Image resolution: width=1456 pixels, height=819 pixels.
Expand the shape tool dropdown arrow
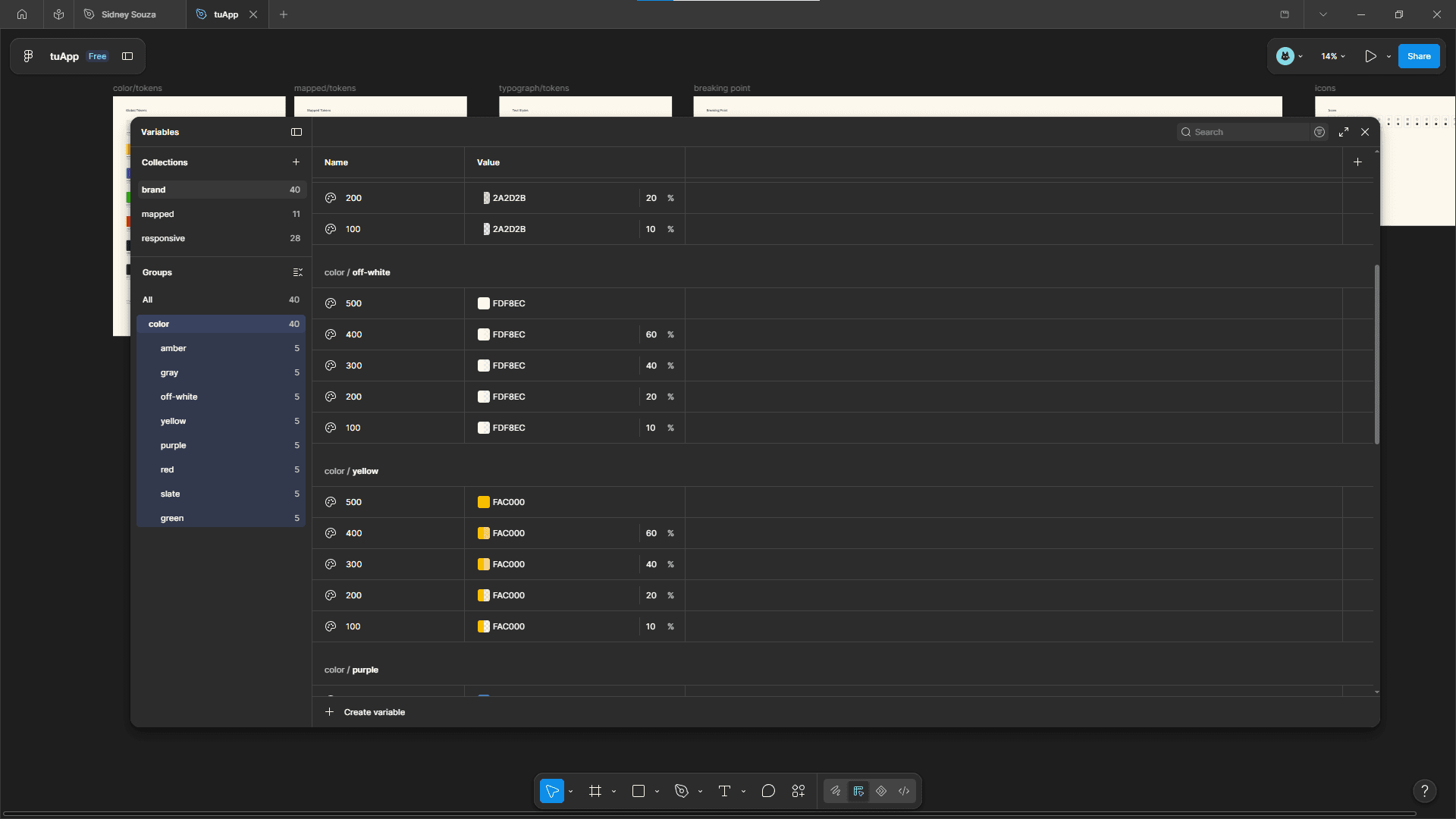[x=657, y=792]
